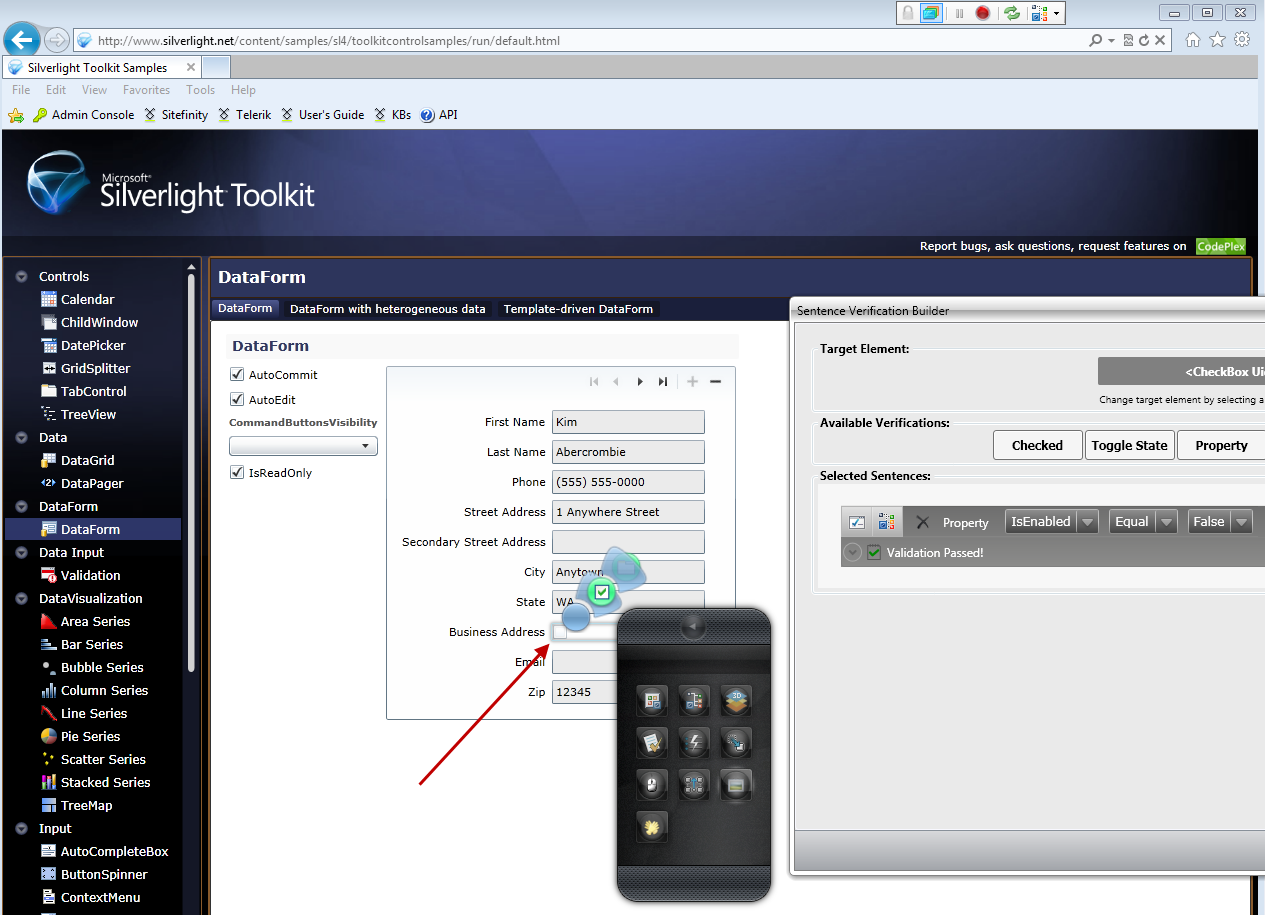Open Internet Explorer favorites star
Viewport: 1265px width, 915px height.
click(1217, 40)
